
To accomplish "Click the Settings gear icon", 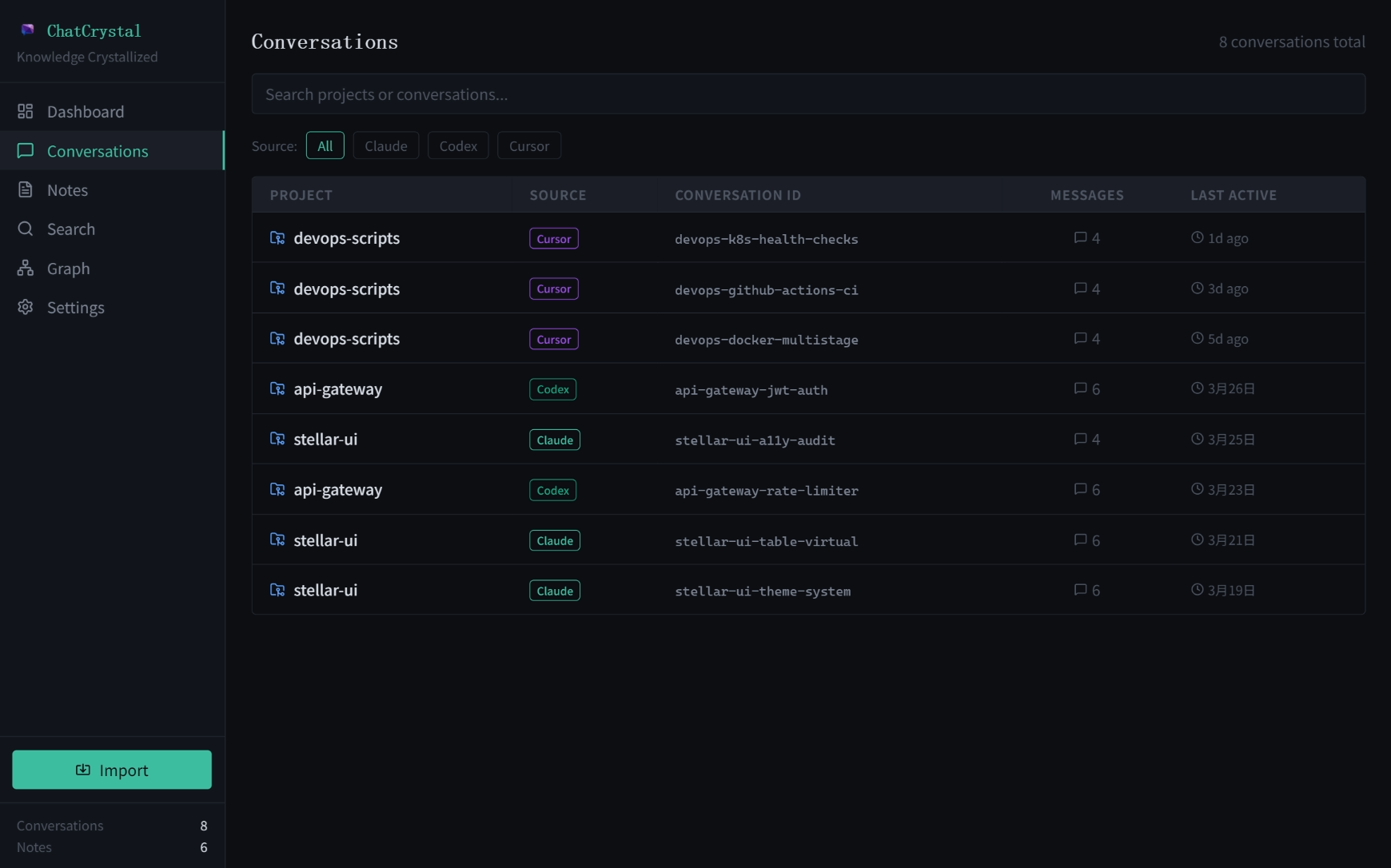I will tap(26, 307).
